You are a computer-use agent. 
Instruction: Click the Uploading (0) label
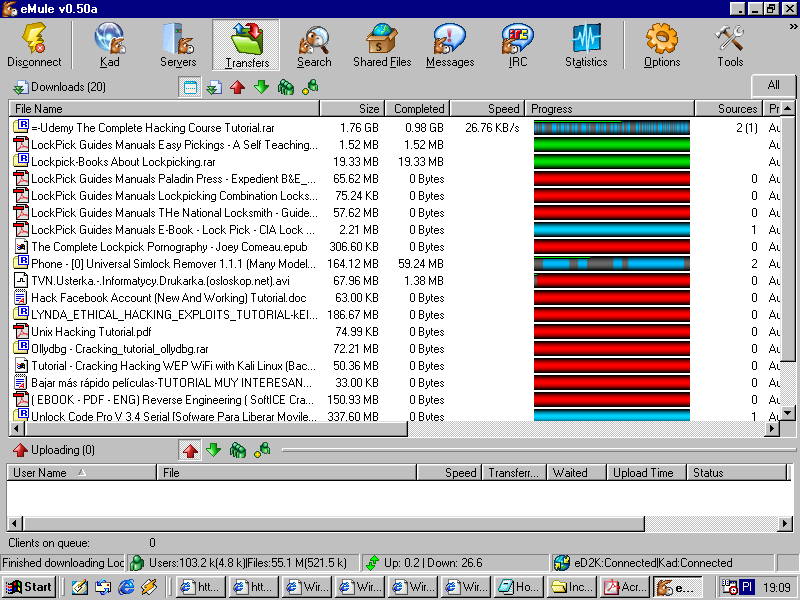tap(63, 450)
